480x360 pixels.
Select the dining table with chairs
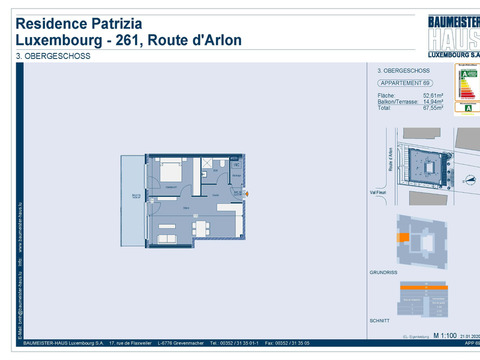201,228
